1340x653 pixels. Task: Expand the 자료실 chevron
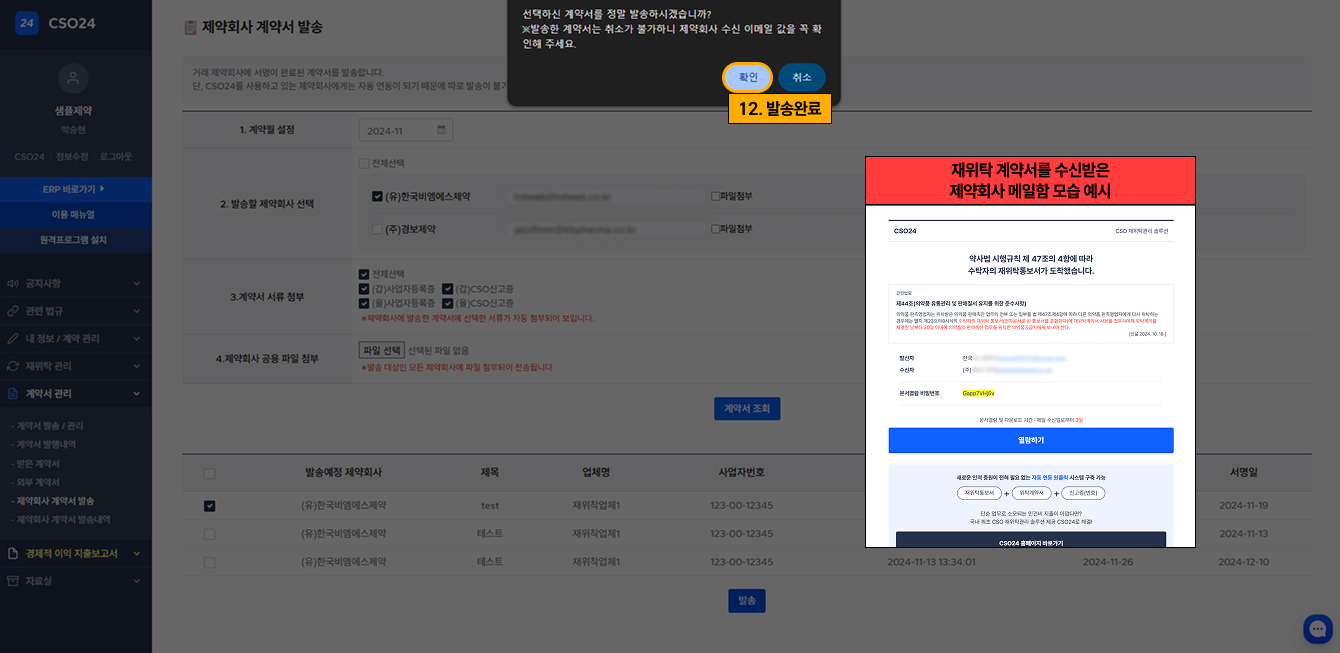(x=136, y=580)
